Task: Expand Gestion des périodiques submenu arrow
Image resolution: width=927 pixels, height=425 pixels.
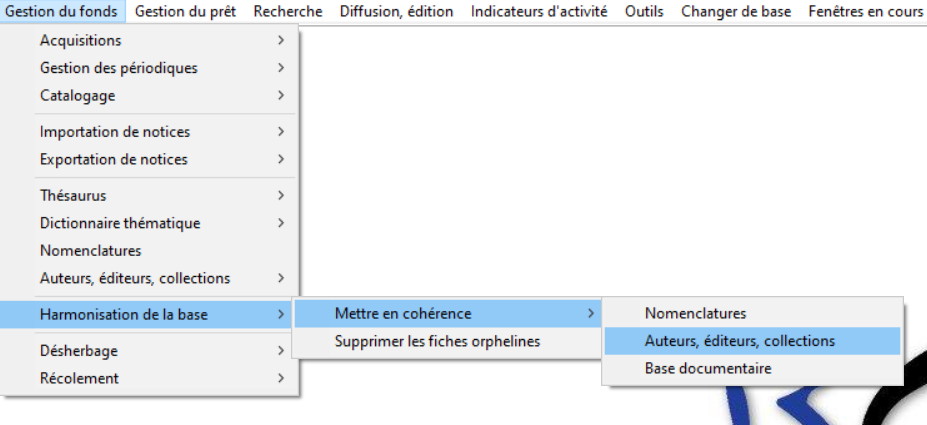Action: coord(281,68)
